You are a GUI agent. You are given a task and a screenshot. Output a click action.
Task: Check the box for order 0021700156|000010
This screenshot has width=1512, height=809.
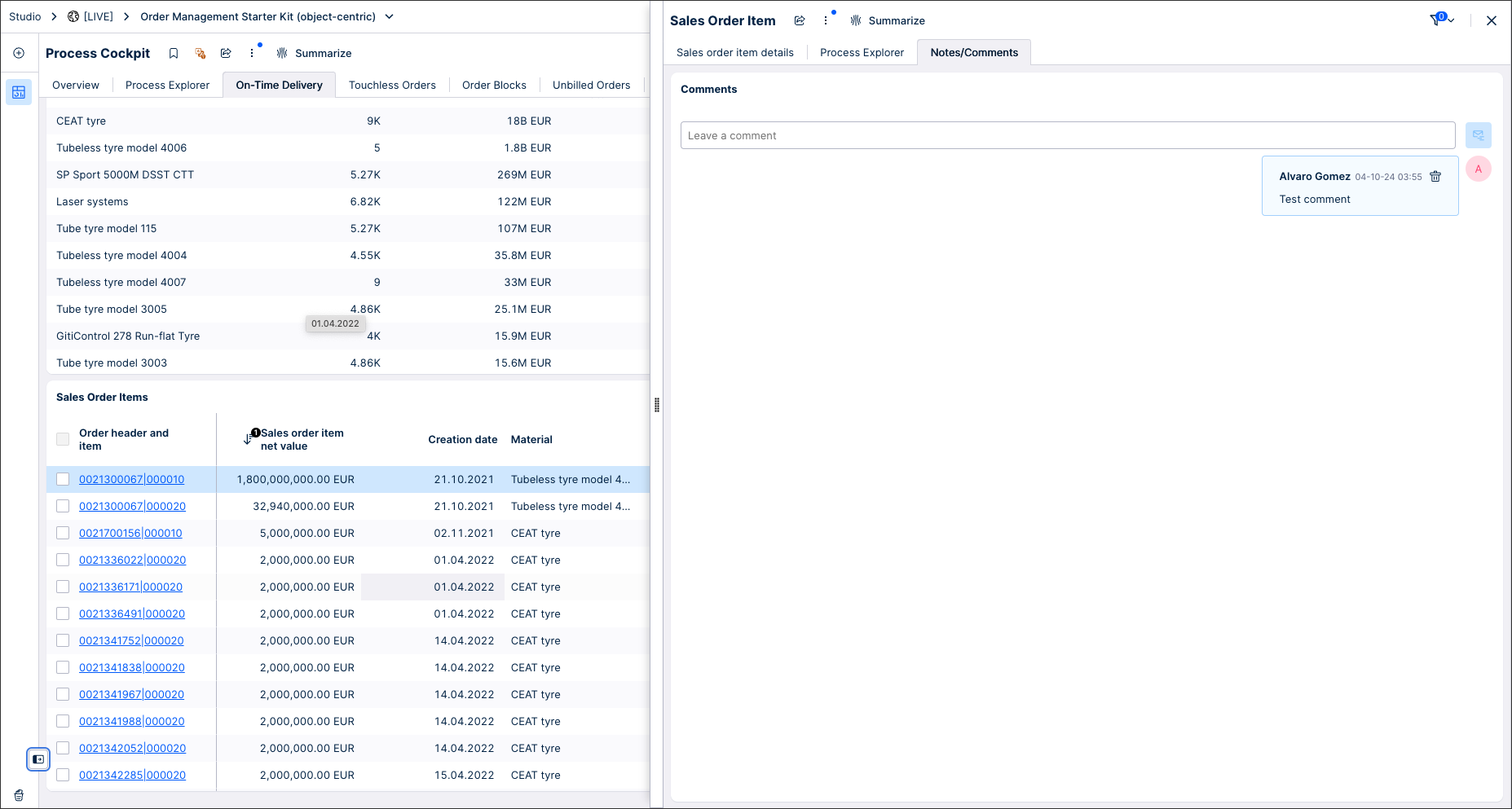(x=63, y=533)
